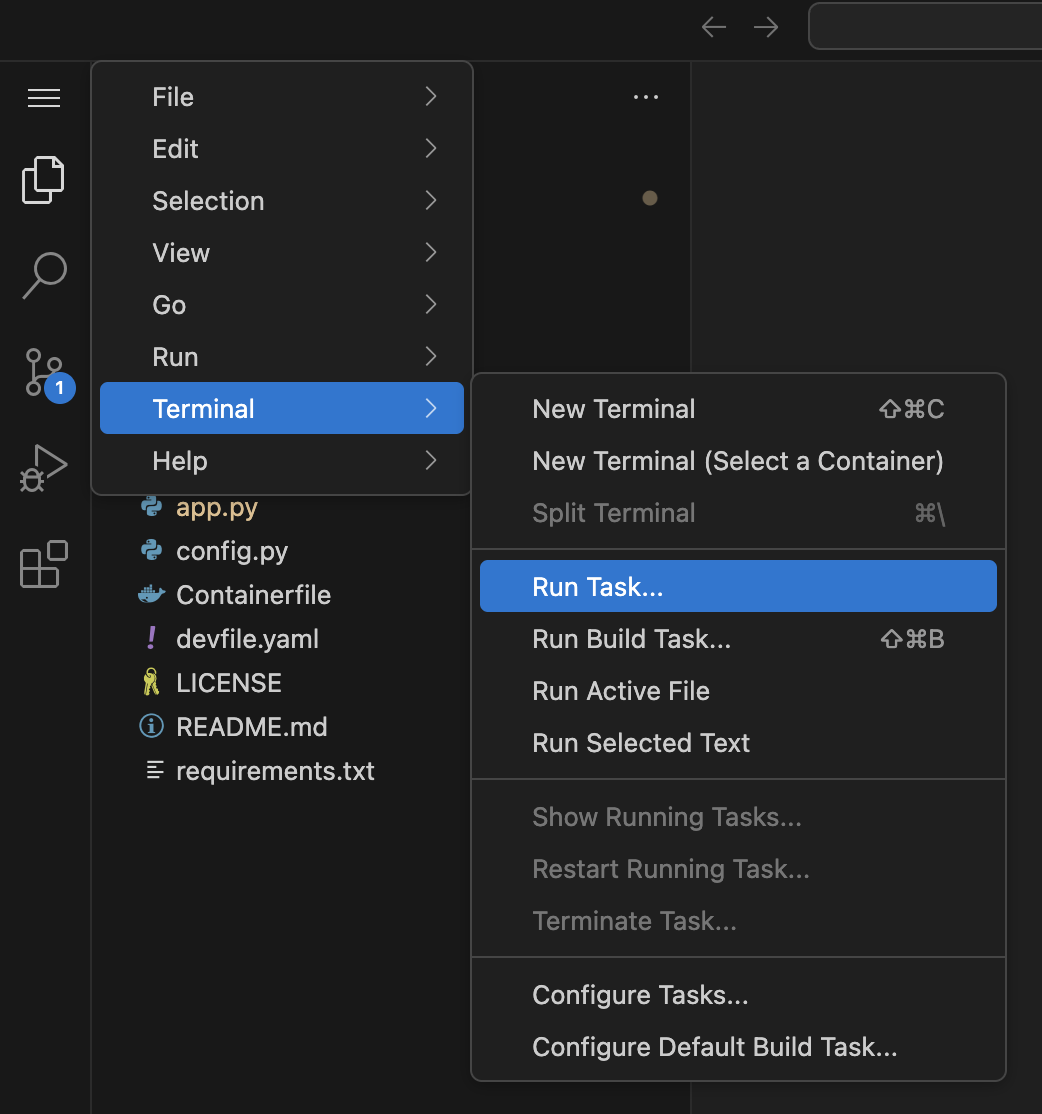
Task: Expand the Run submenu chevron
Action: [x=430, y=356]
